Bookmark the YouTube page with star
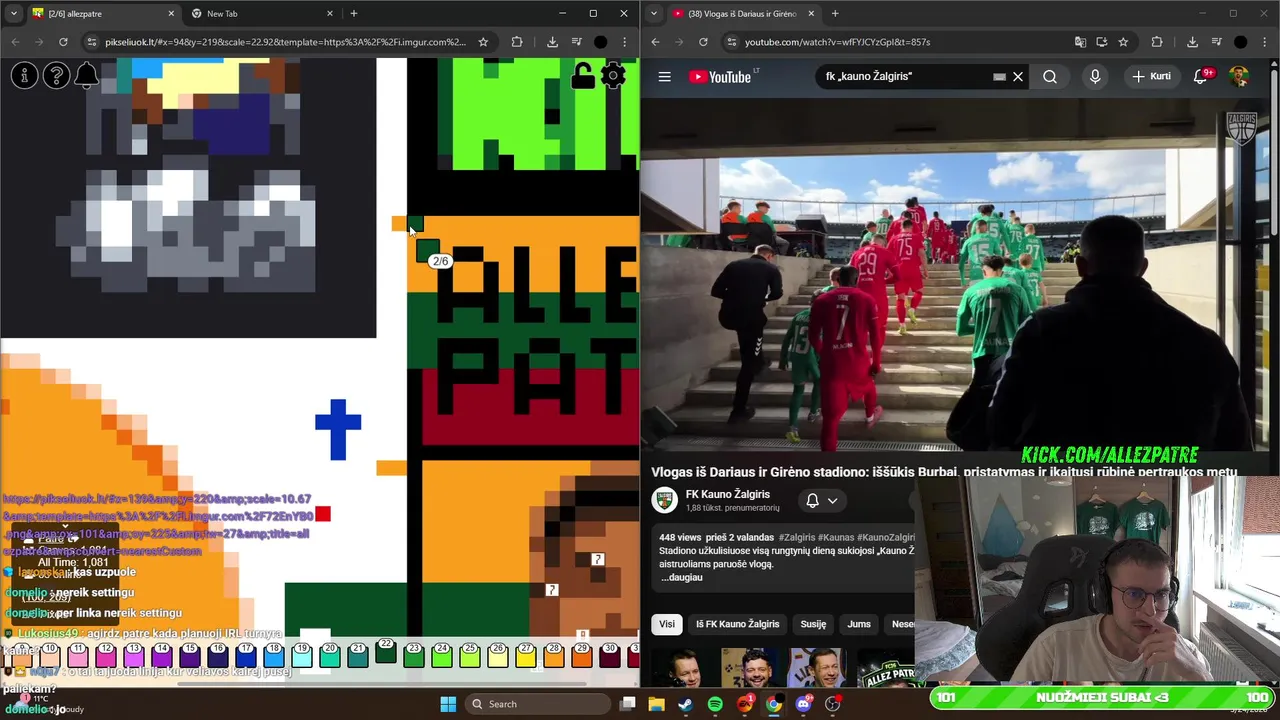The height and width of the screenshot is (720, 1280). point(1123,42)
